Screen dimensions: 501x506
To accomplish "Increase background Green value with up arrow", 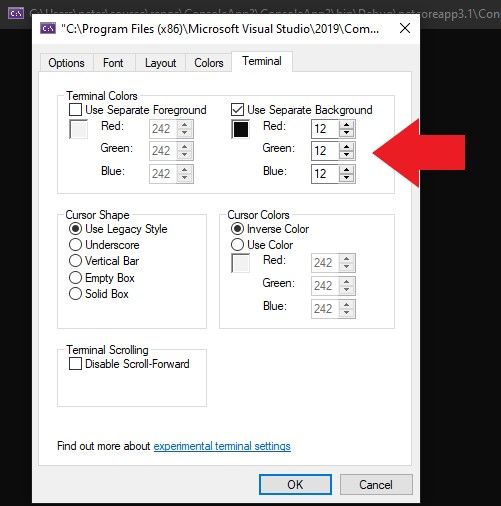I will pos(347,147).
